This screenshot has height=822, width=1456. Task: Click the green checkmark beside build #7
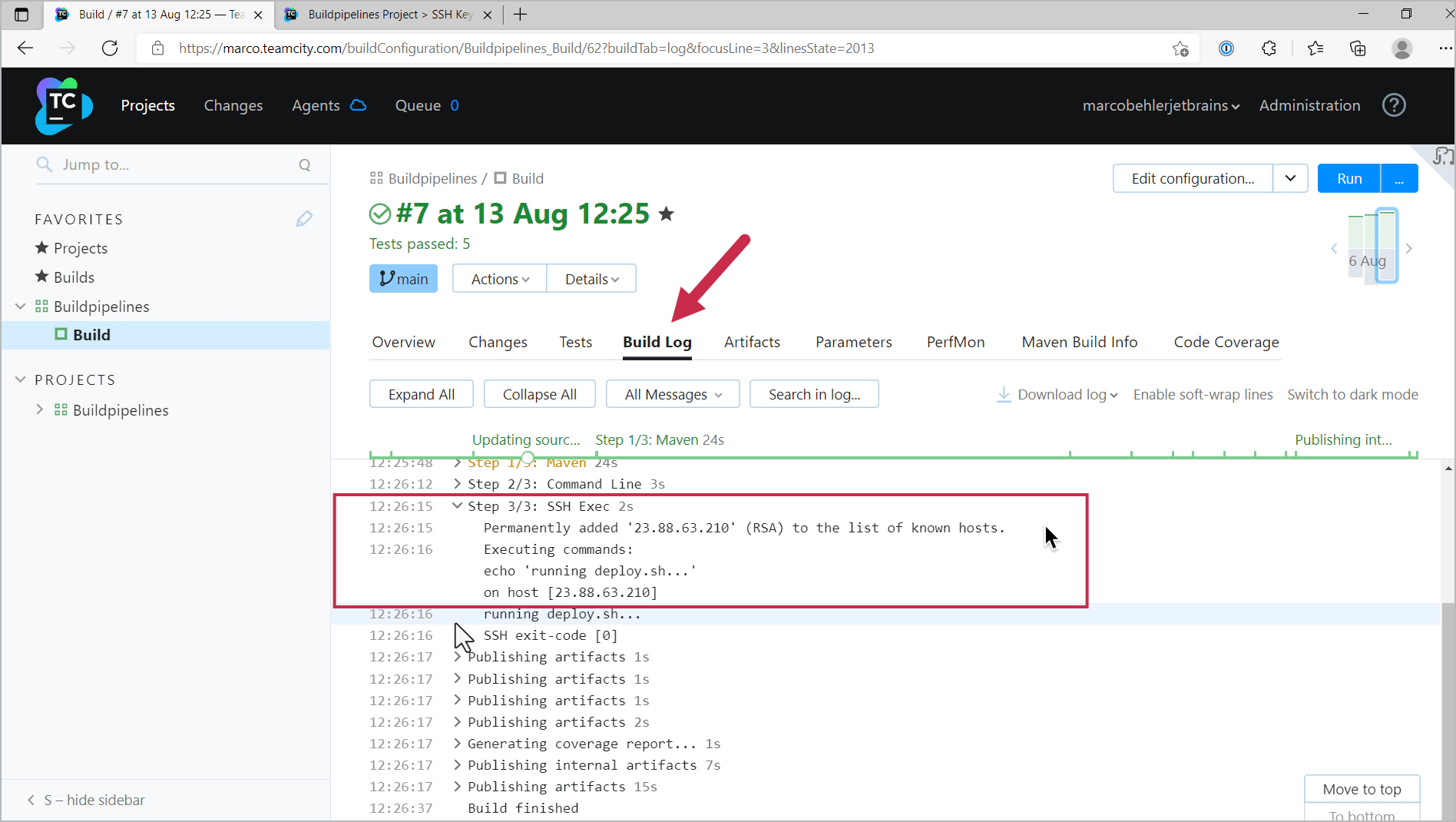click(379, 214)
